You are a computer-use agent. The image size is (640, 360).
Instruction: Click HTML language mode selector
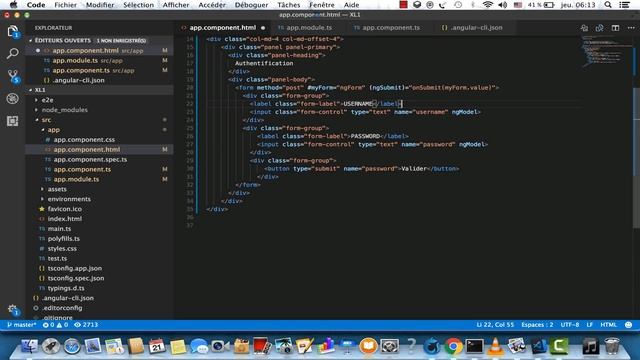(608, 325)
